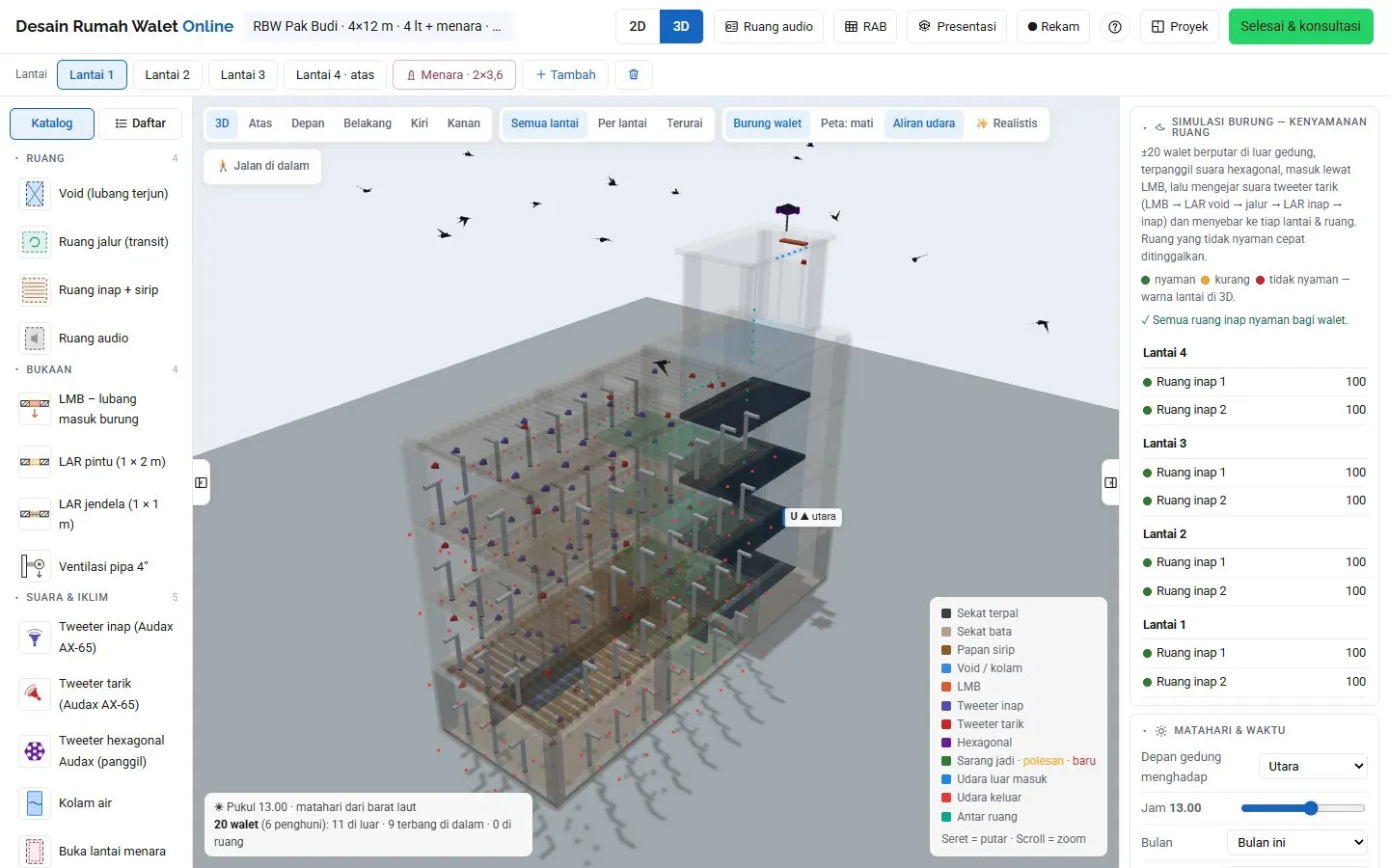Choose the LMB lubang masuk burung icon
This screenshot has width=1389, height=868.
(35, 409)
